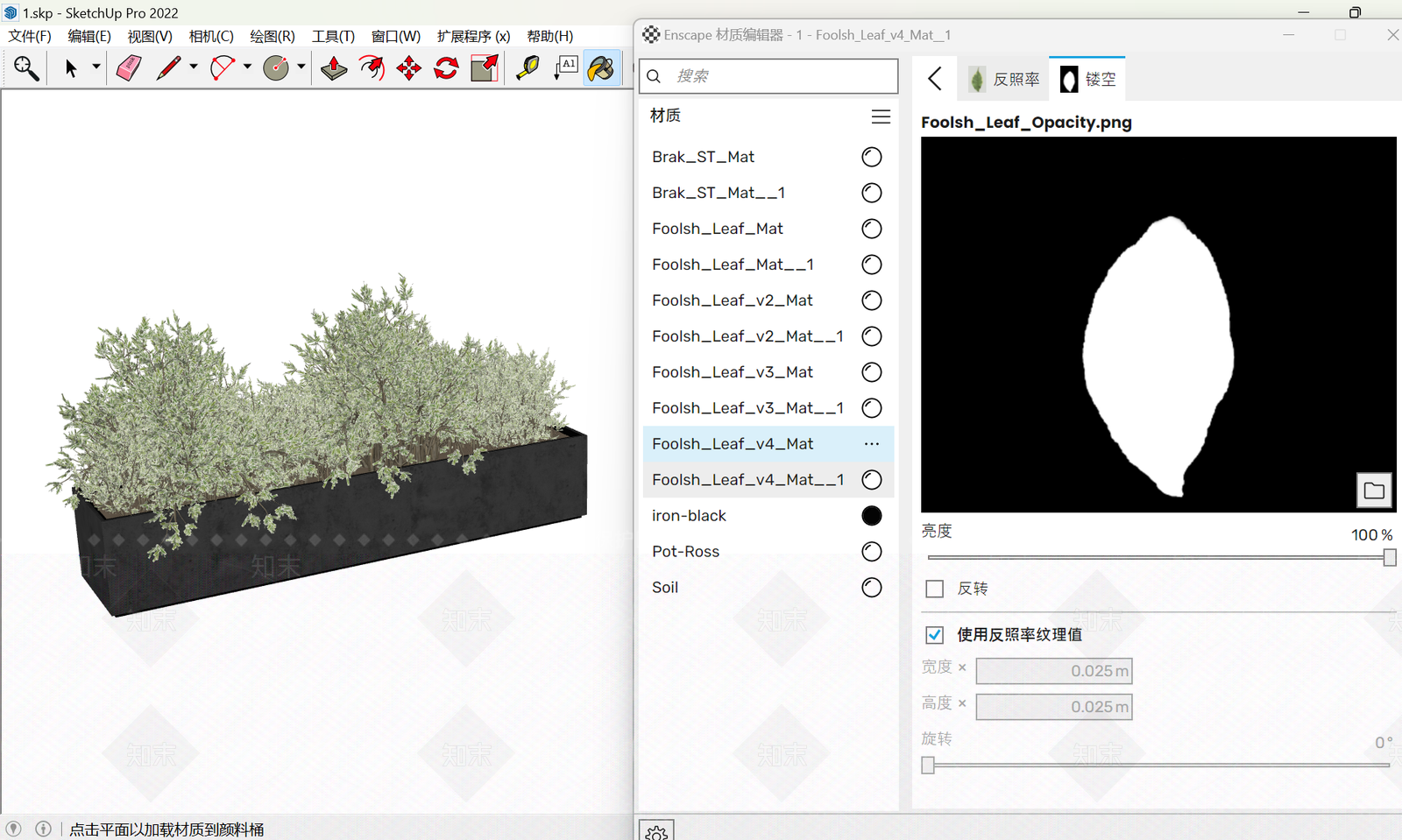Select the Arc drawing tool

pos(223,68)
